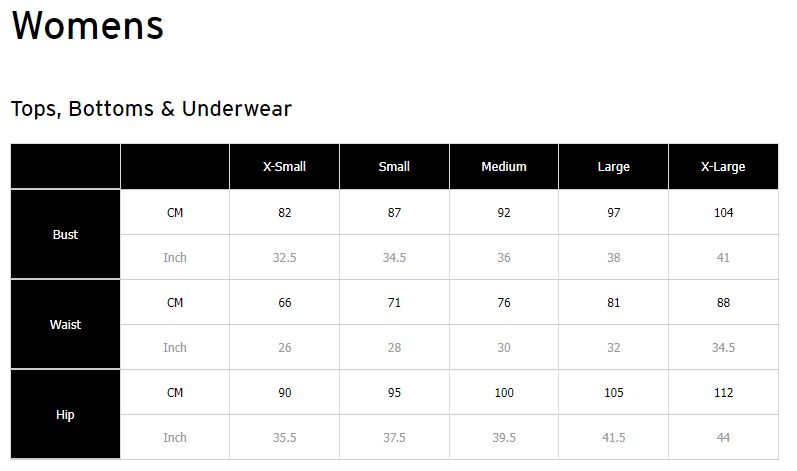Screen dimensions: 797x471
Task: Click Medium bust value 36 inch
Action: [x=504, y=258]
